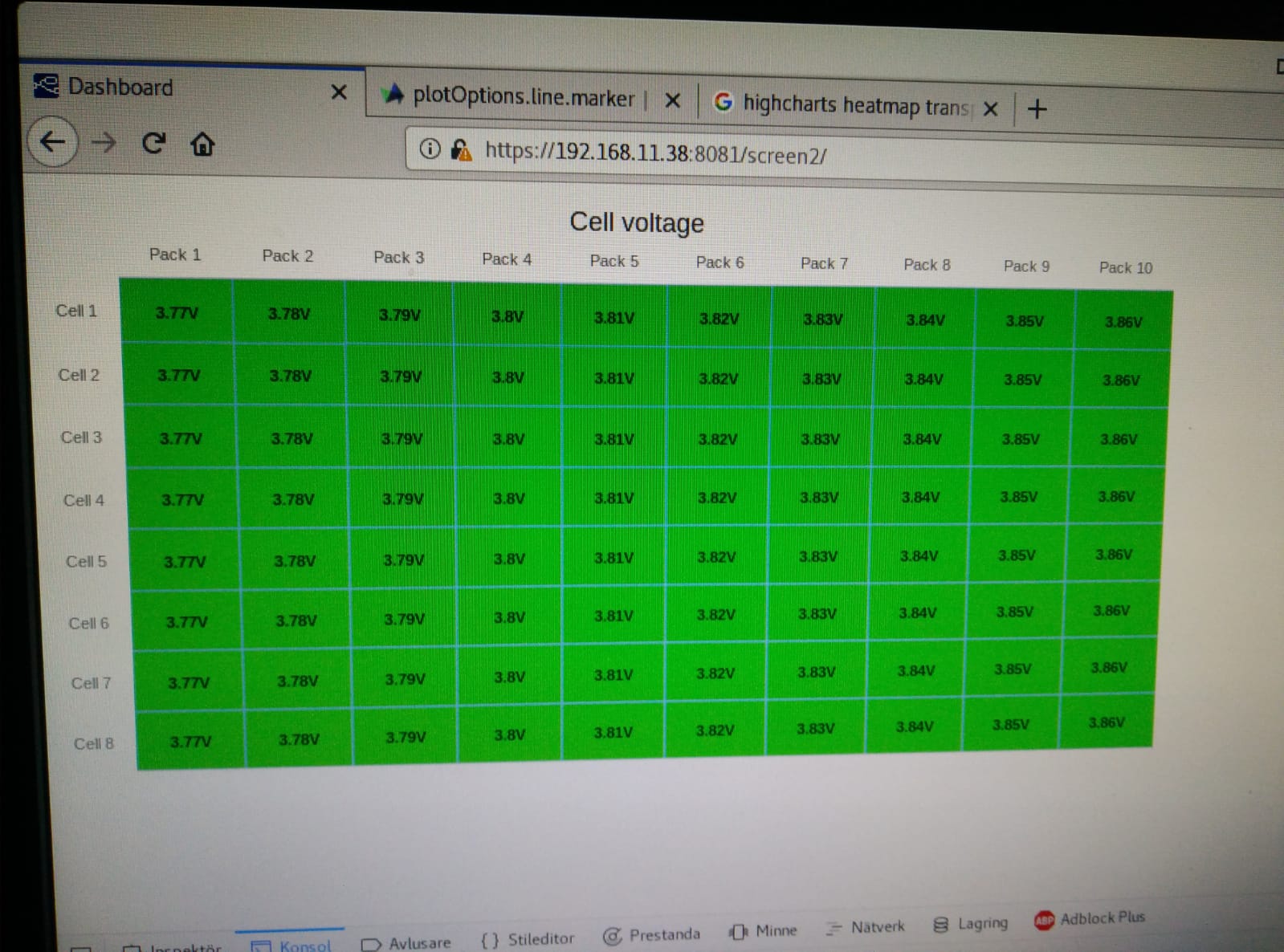Image resolution: width=1284 pixels, height=952 pixels.
Task: Reload the current page
Action: pos(153,143)
